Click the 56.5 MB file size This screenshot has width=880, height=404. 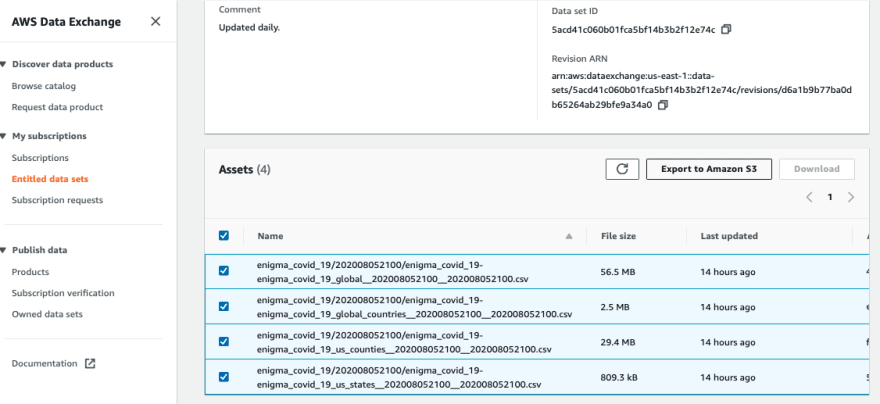point(618,272)
